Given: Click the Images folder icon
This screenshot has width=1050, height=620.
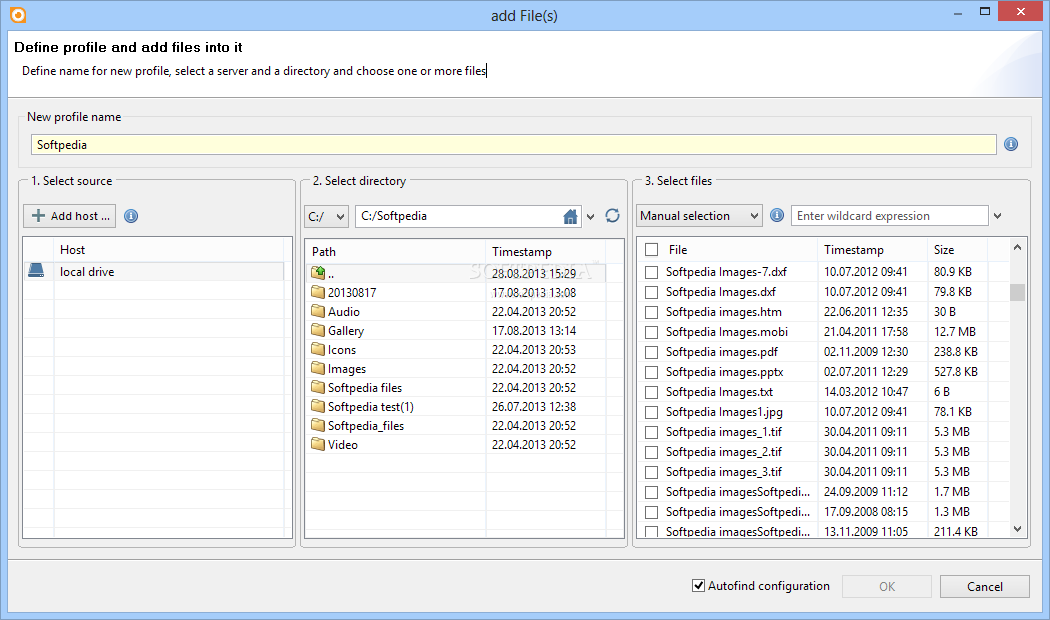Looking at the screenshot, I should (318, 368).
